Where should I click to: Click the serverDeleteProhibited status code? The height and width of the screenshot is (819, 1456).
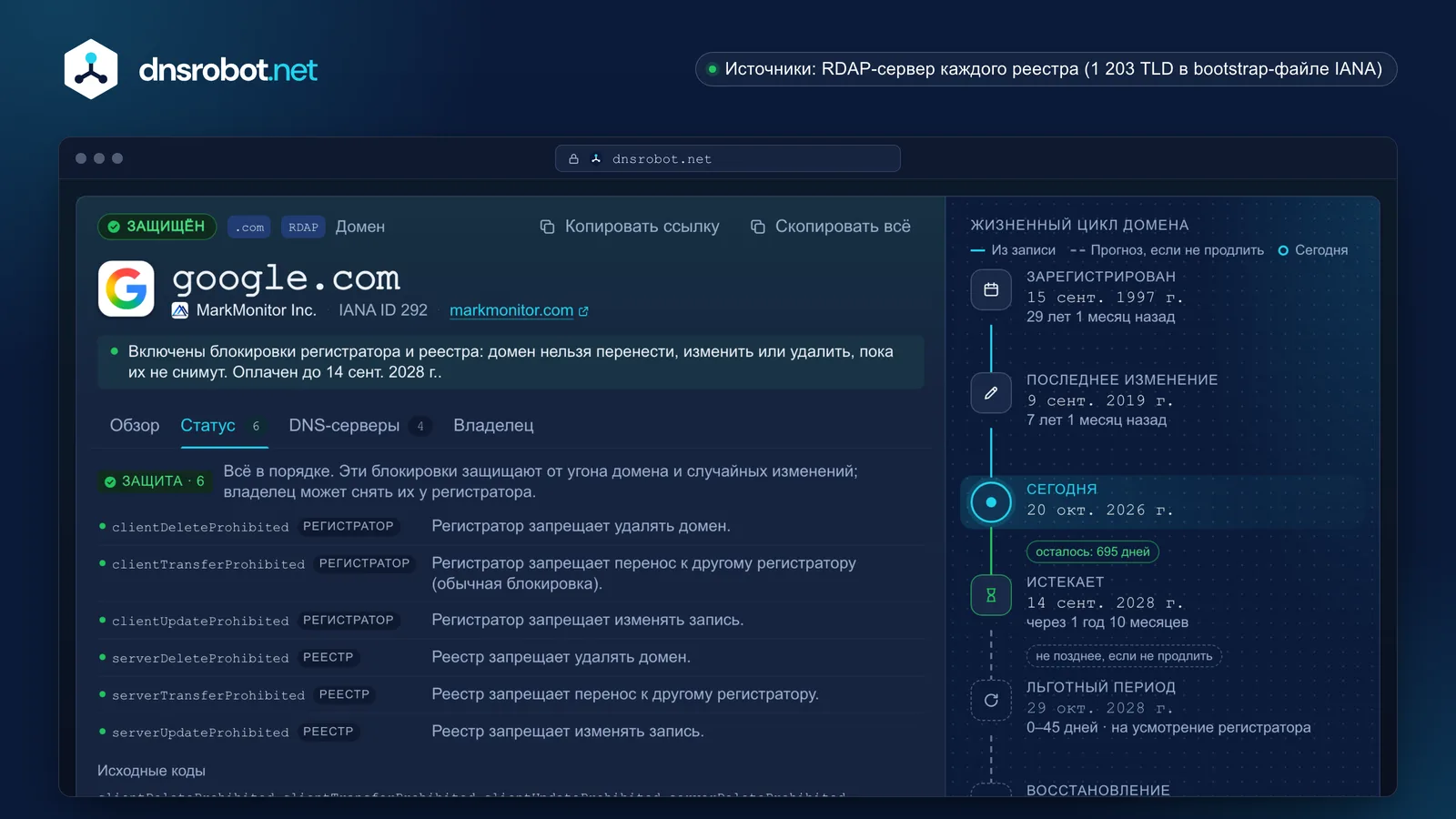point(200,658)
